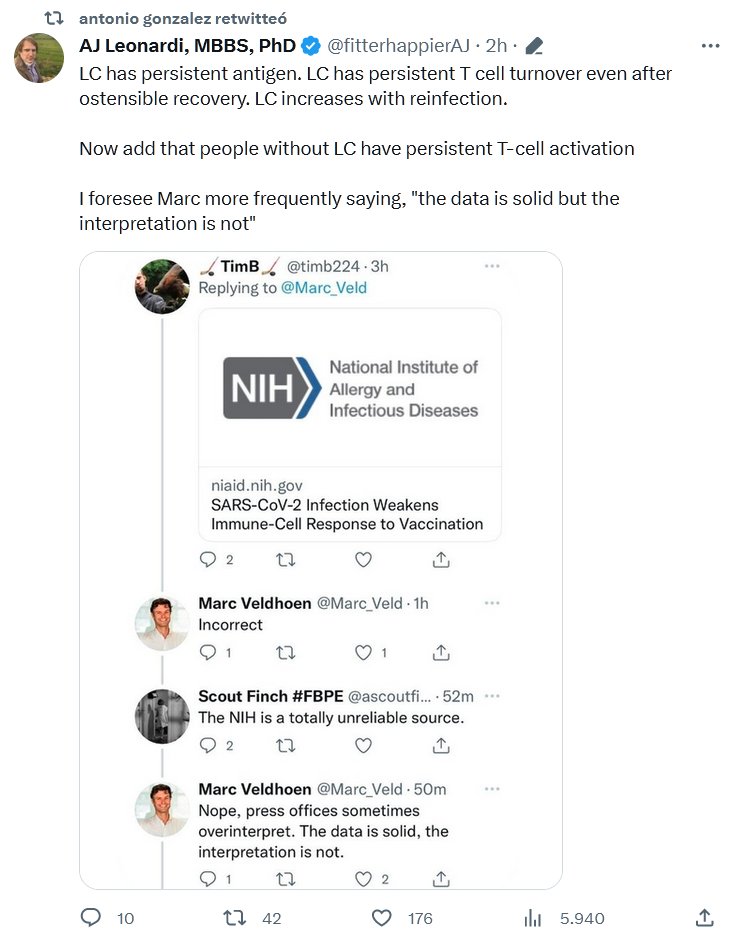
Task: Click AJ Leonardi, MBBS, PhD display name
Action: [x=188, y=46]
